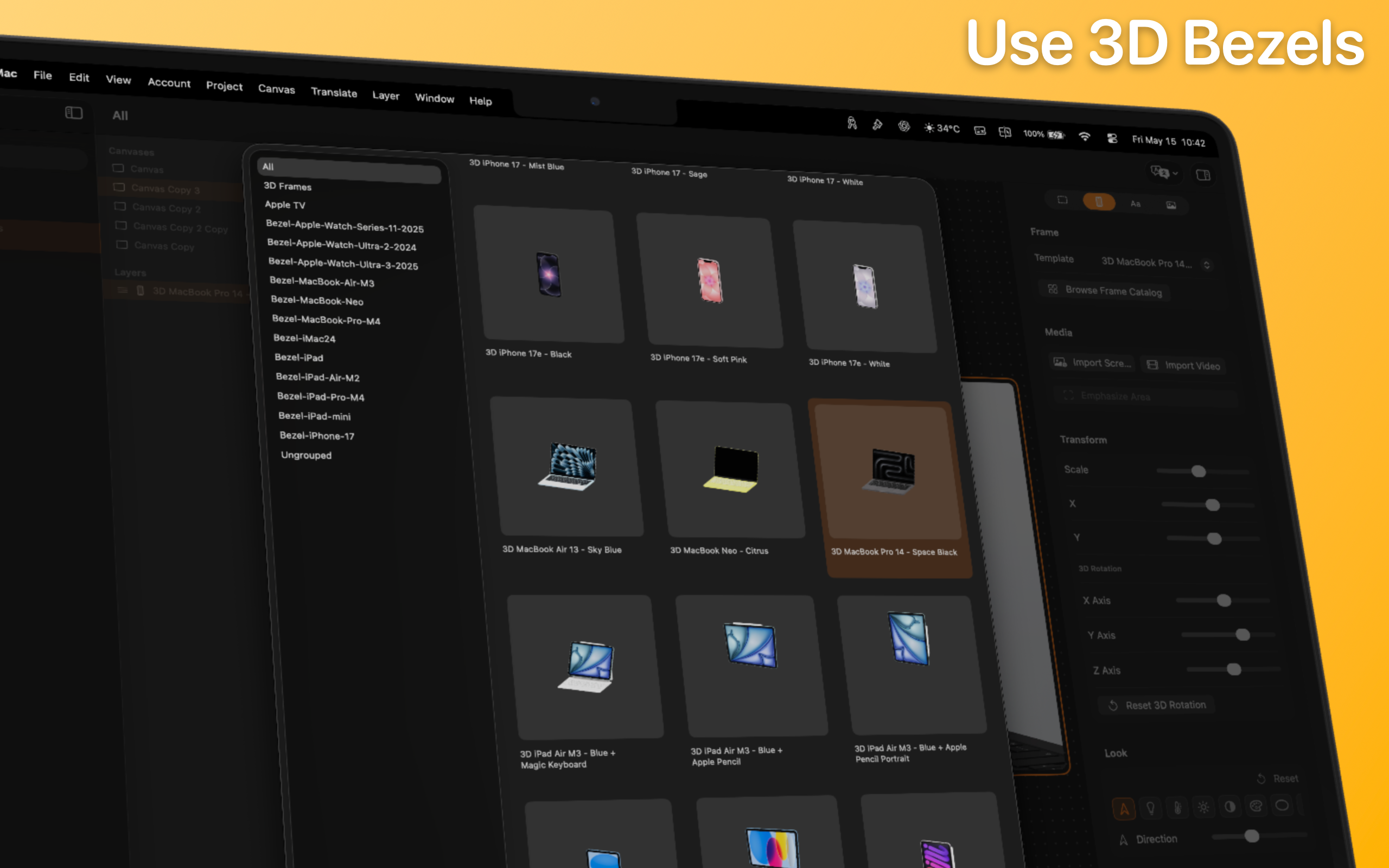Open the image background tab icon
The image size is (1389, 868).
(x=1171, y=205)
